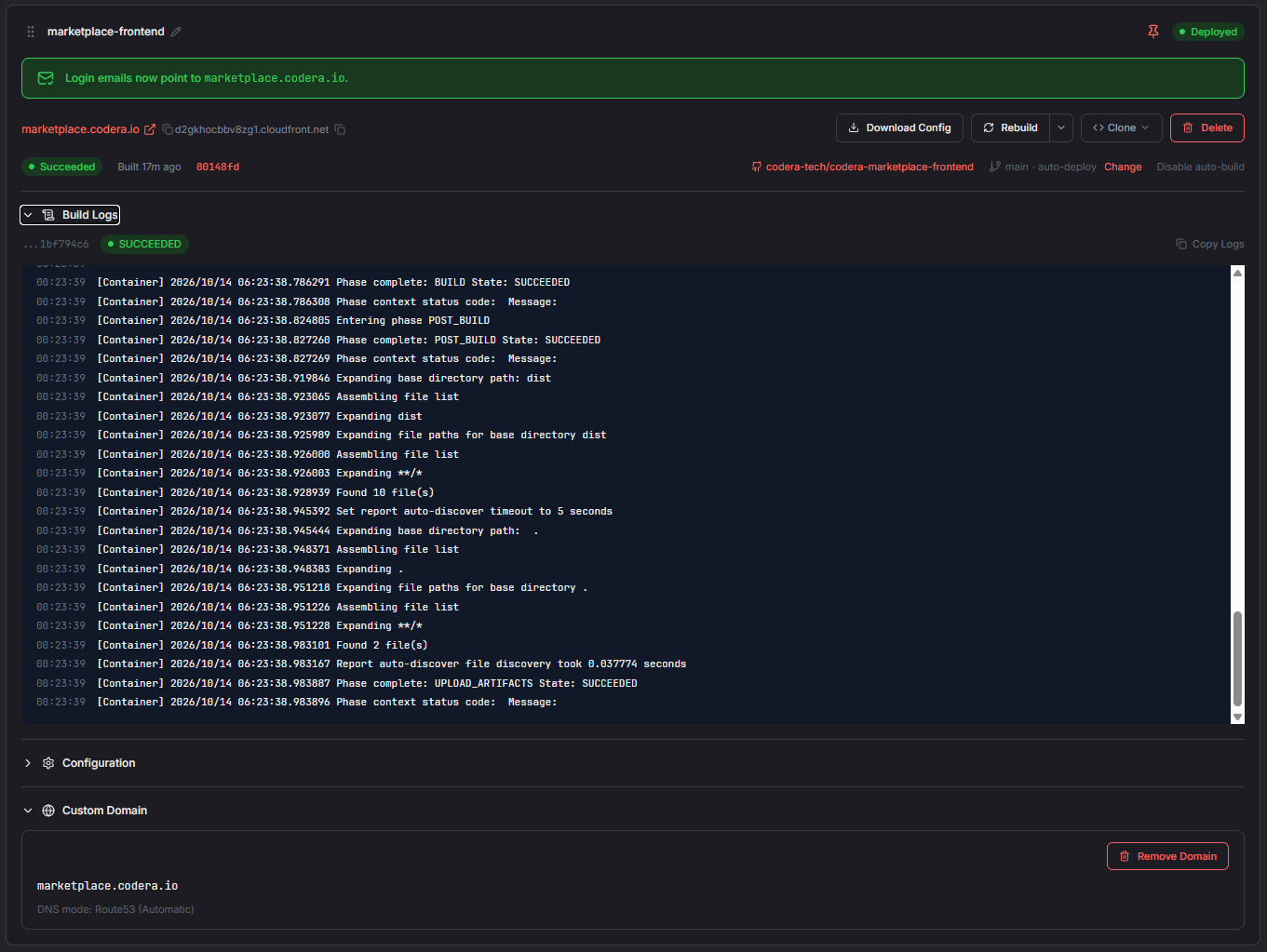Open the Clone dropdown
The height and width of the screenshot is (952, 1267).
point(1121,127)
